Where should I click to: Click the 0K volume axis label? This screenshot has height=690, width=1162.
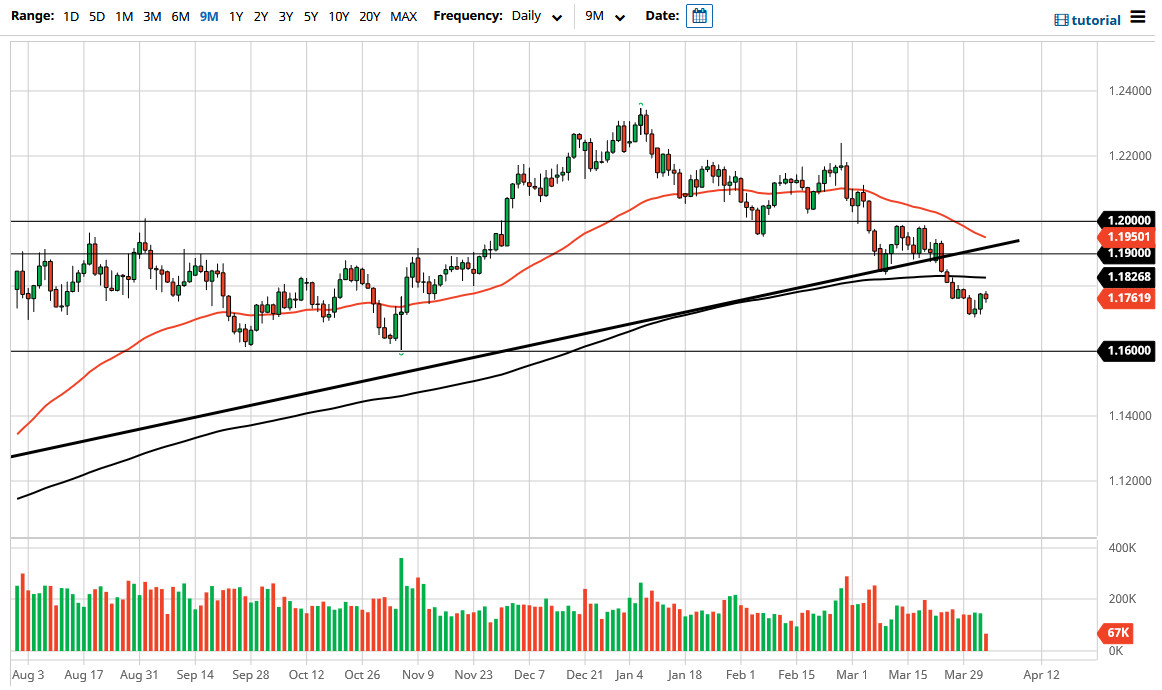click(x=1116, y=651)
